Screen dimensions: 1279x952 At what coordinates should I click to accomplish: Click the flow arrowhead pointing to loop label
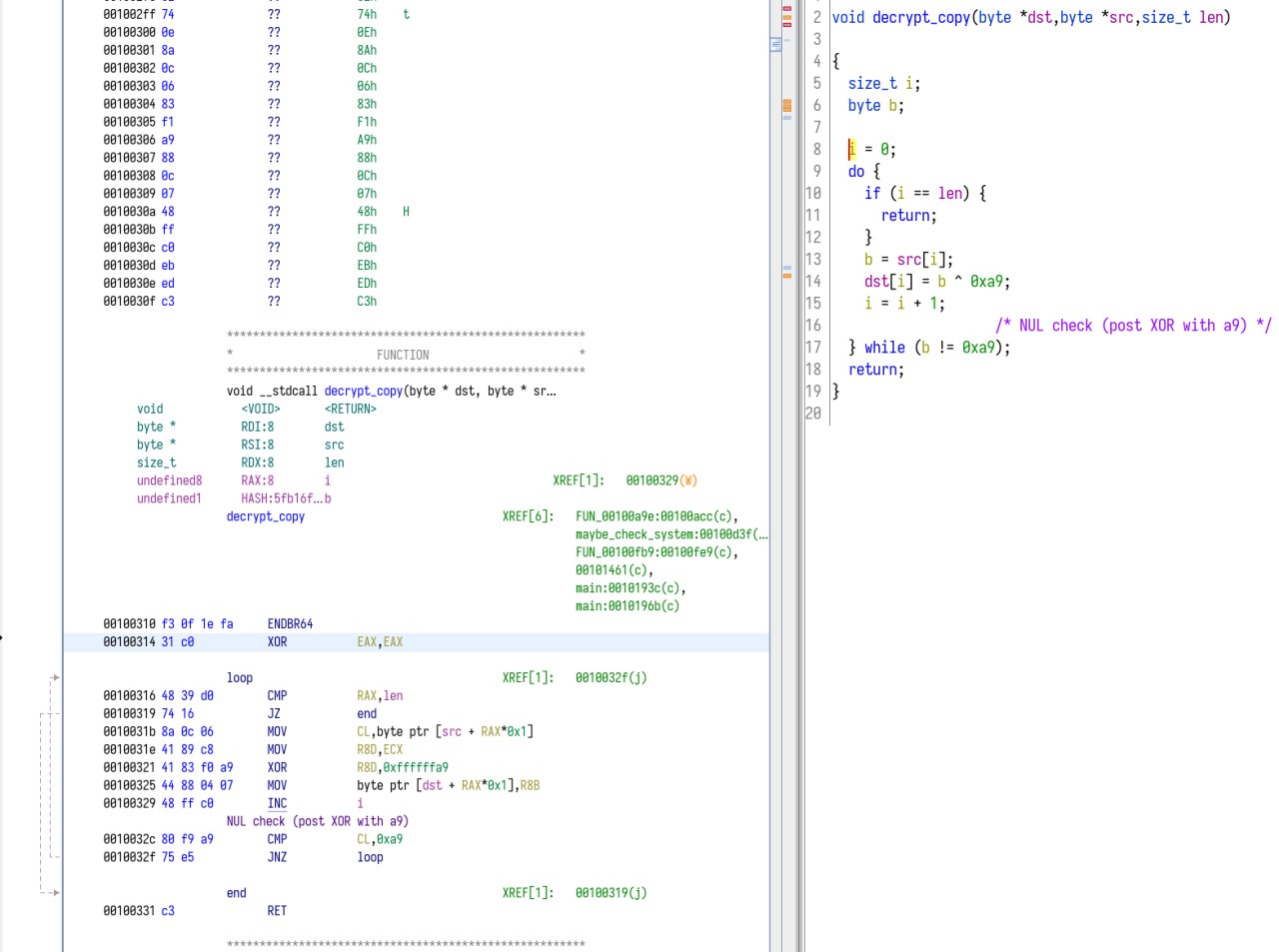(x=55, y=678)
